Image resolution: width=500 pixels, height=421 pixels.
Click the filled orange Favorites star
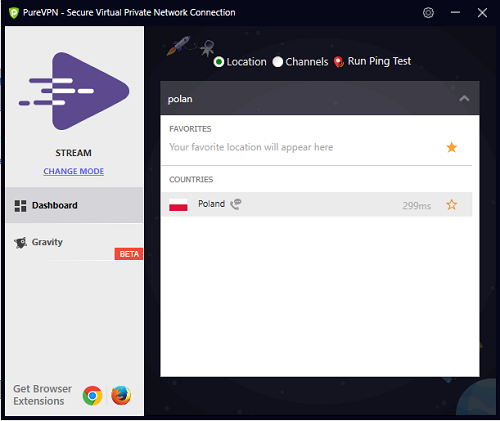[452, 147]
